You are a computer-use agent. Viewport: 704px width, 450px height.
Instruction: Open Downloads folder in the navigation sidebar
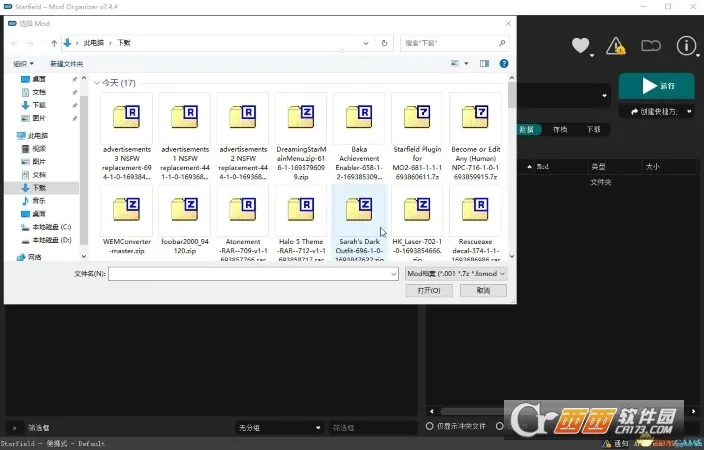point(39,187)
